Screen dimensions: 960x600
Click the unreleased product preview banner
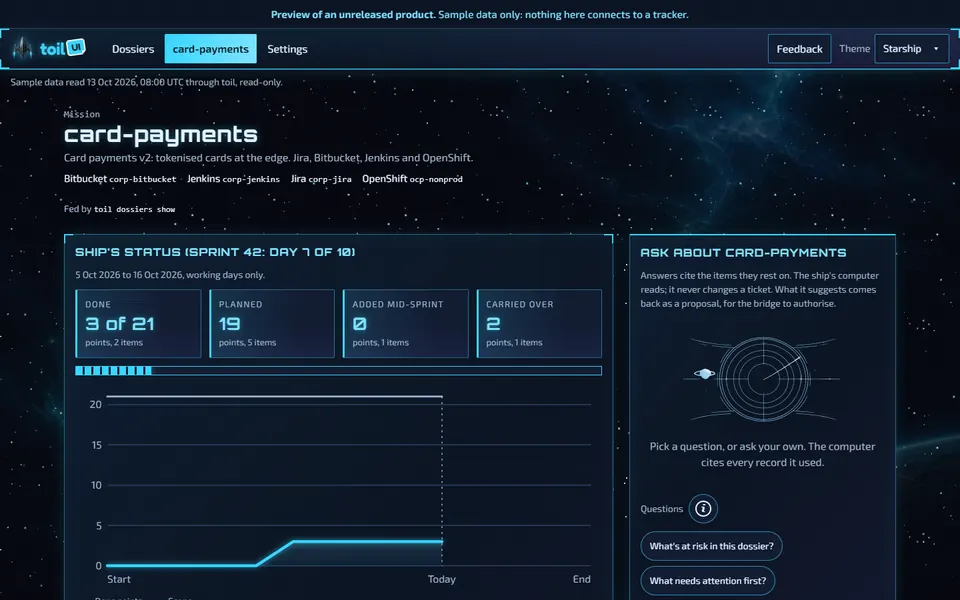click(479, 14)
